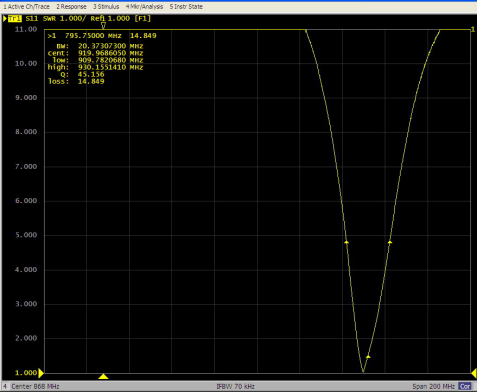
Task: Click the SWR format label
Action: point(49,19)
